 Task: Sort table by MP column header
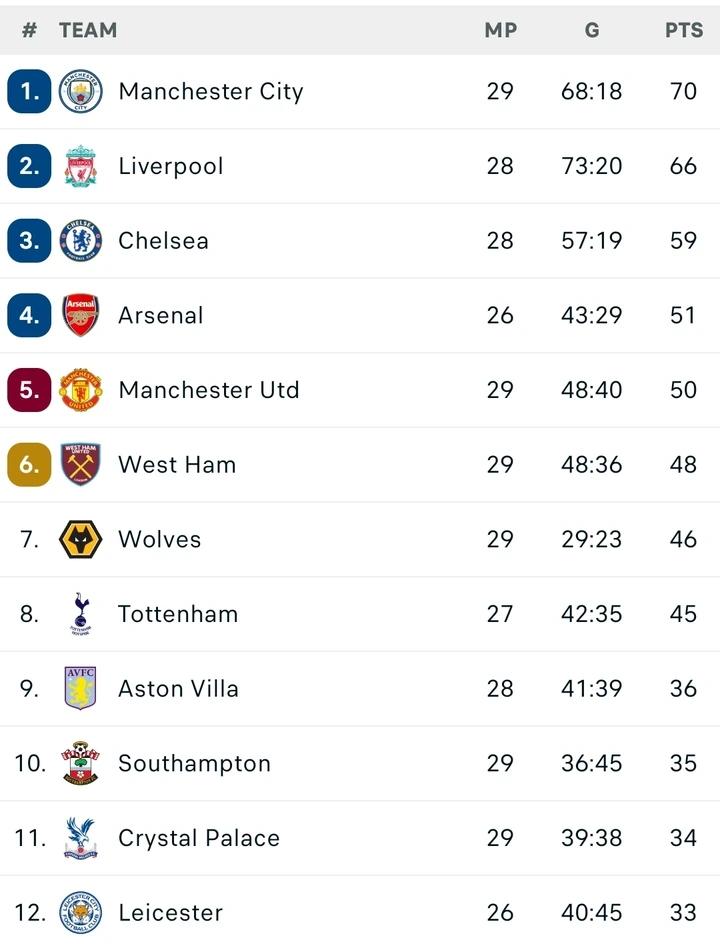500,30
